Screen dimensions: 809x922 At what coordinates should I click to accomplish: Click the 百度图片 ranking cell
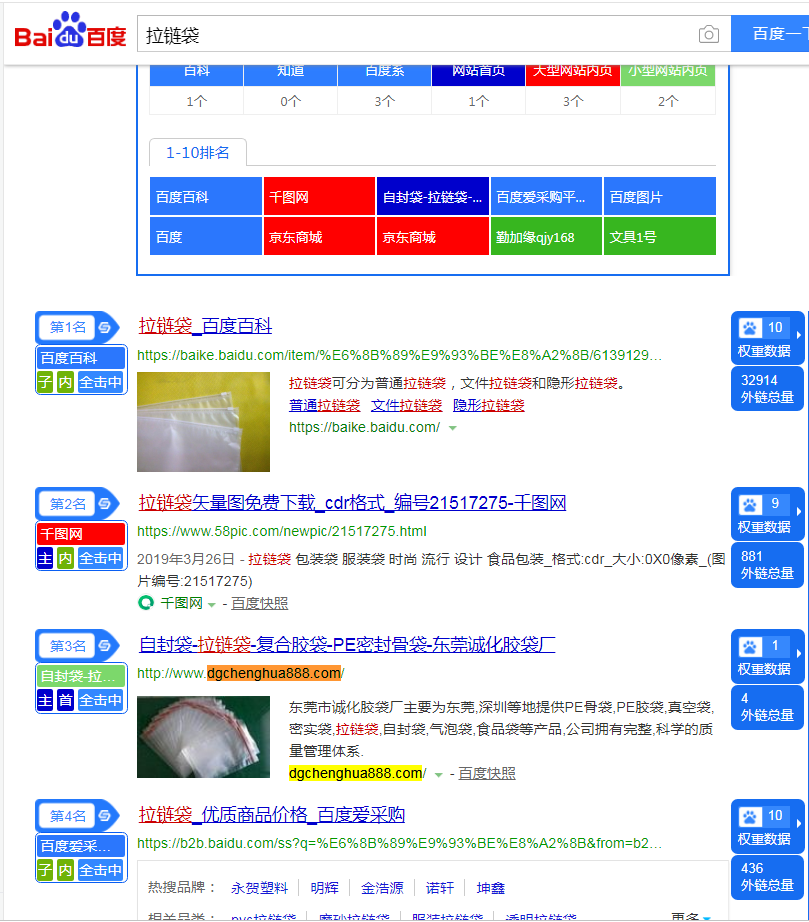(660, 196)
